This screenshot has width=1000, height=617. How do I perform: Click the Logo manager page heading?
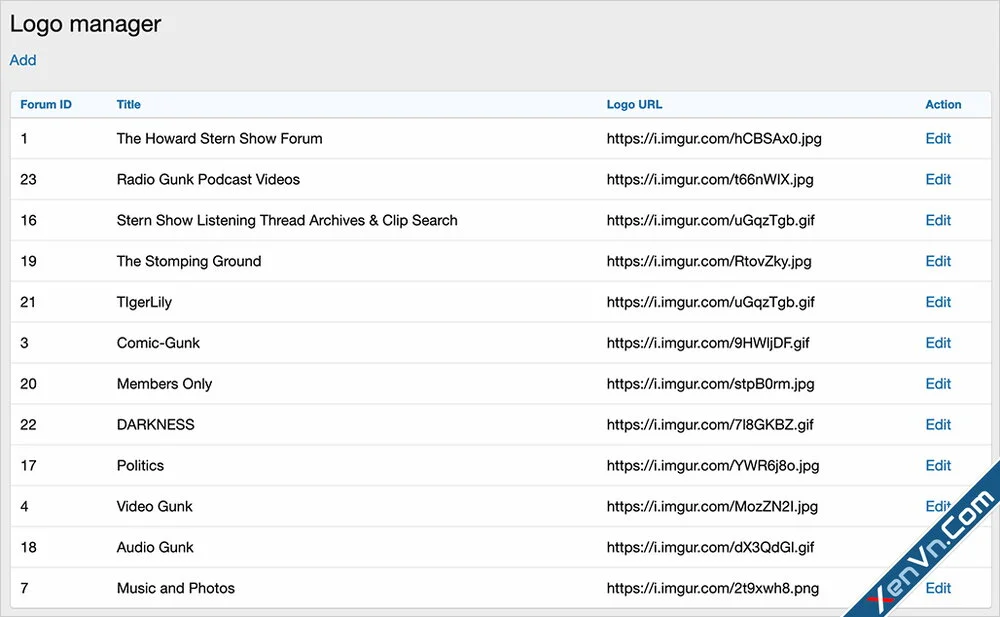point(84,23)
